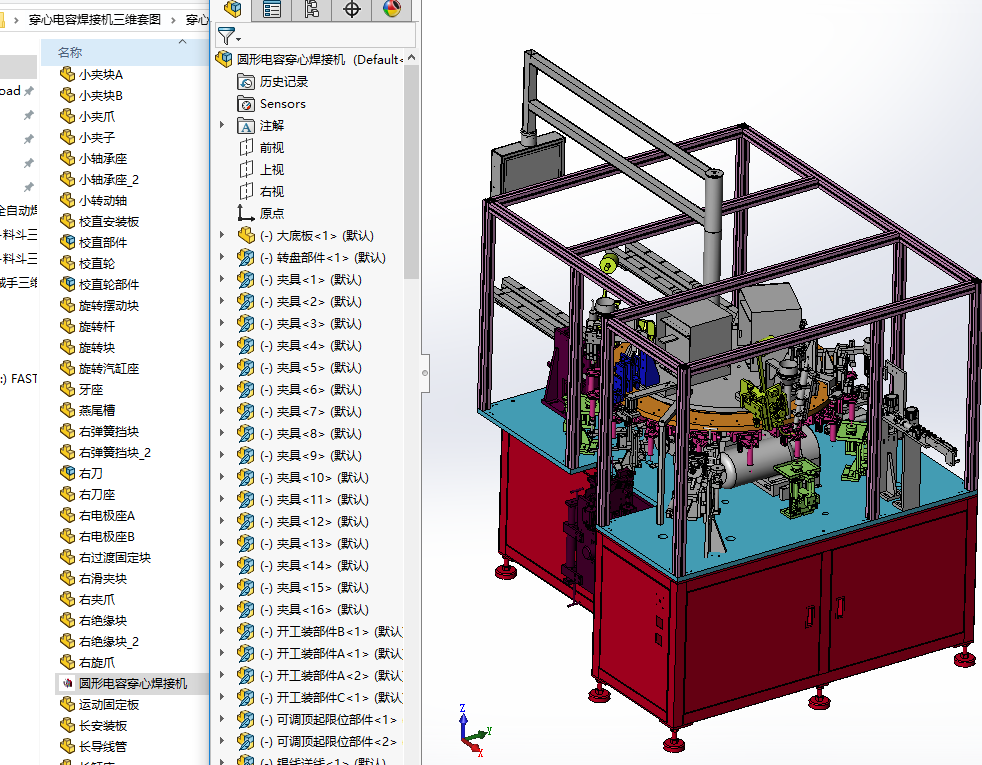Switch to the PropertyManager tab
The image size is (982, 765).
point(272,9)
